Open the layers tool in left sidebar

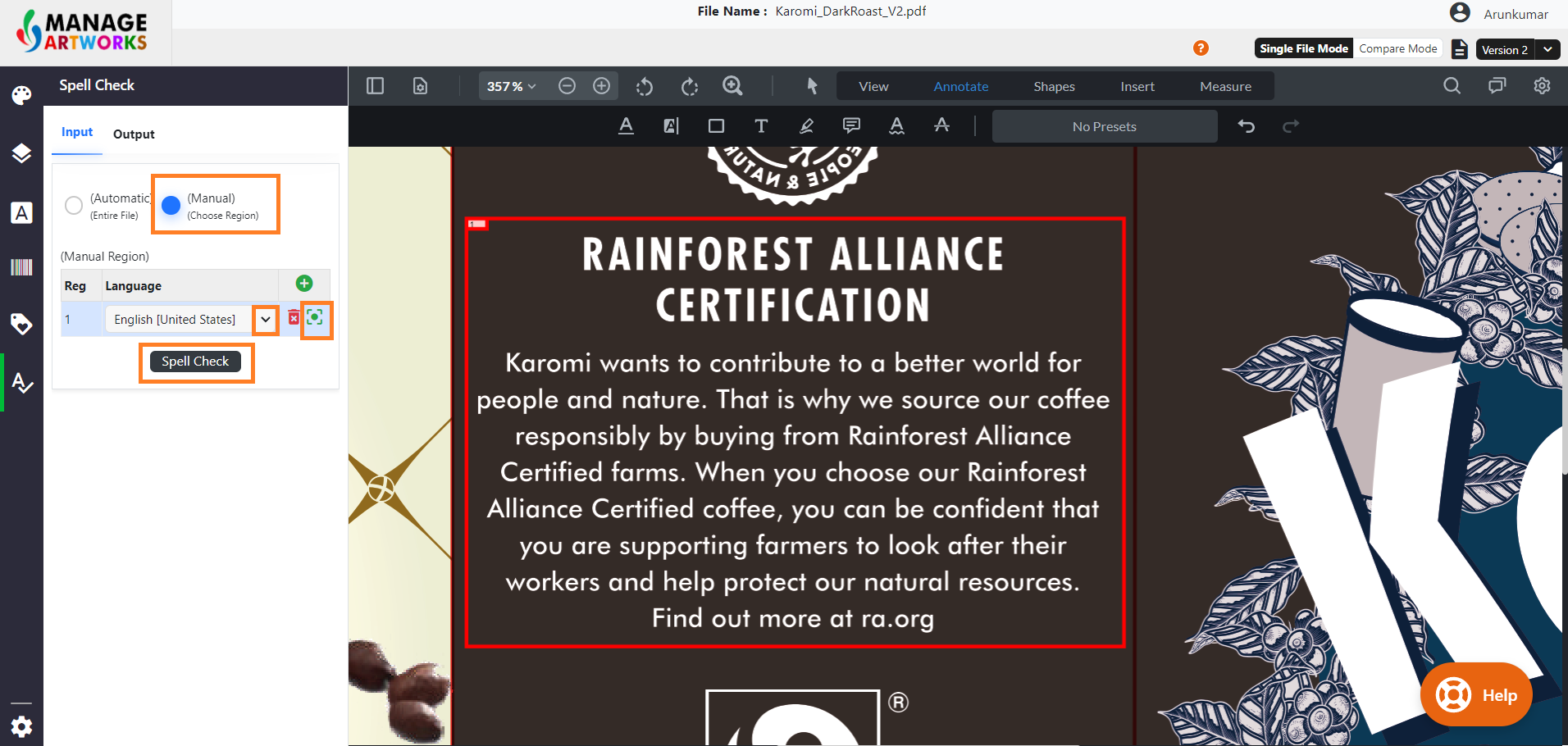[x=21, y=153]
